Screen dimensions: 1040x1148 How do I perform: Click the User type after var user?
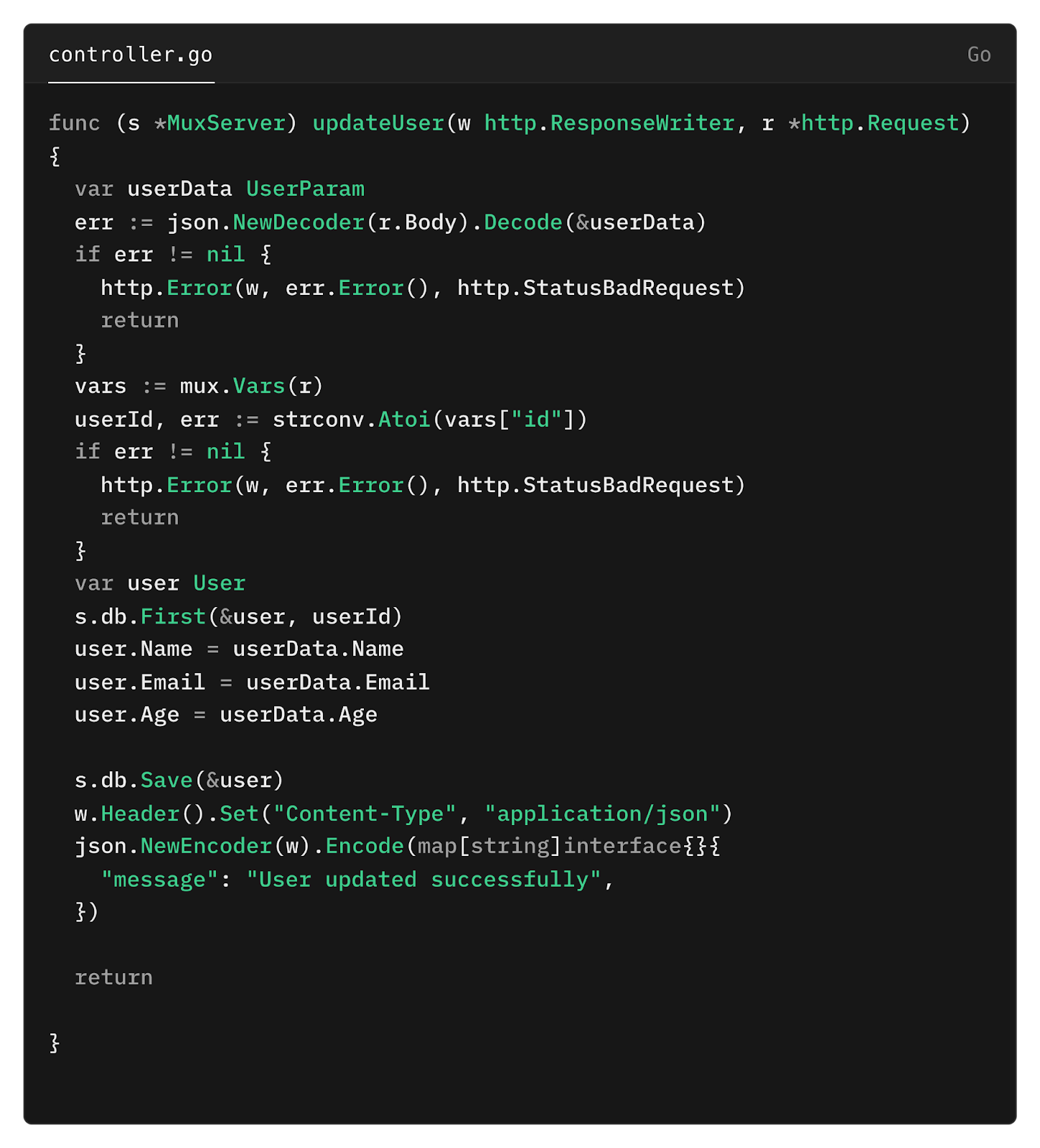pos(219,583)
